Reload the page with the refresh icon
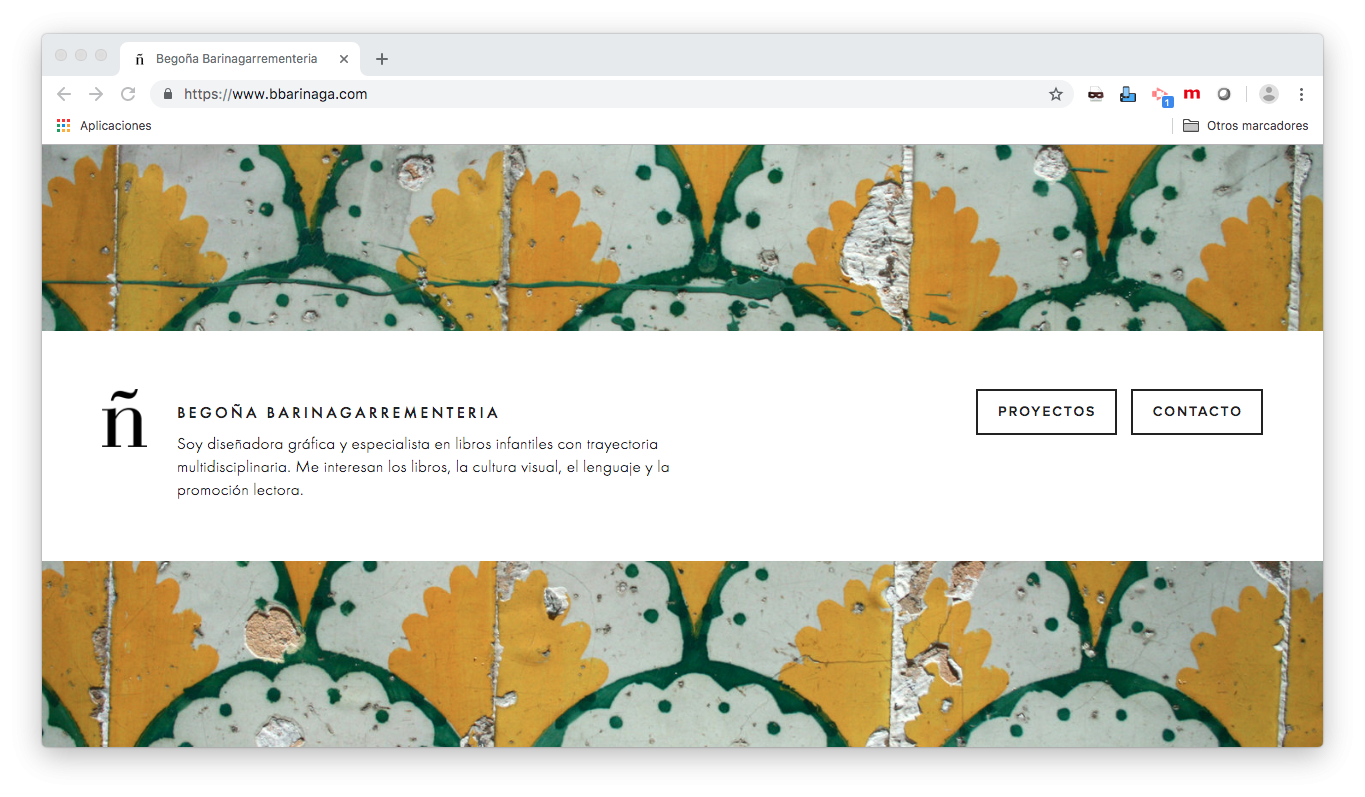 (128, 94)
